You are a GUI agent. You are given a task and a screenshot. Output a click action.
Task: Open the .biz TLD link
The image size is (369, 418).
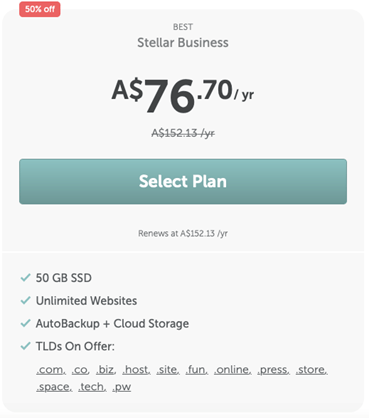106,370
